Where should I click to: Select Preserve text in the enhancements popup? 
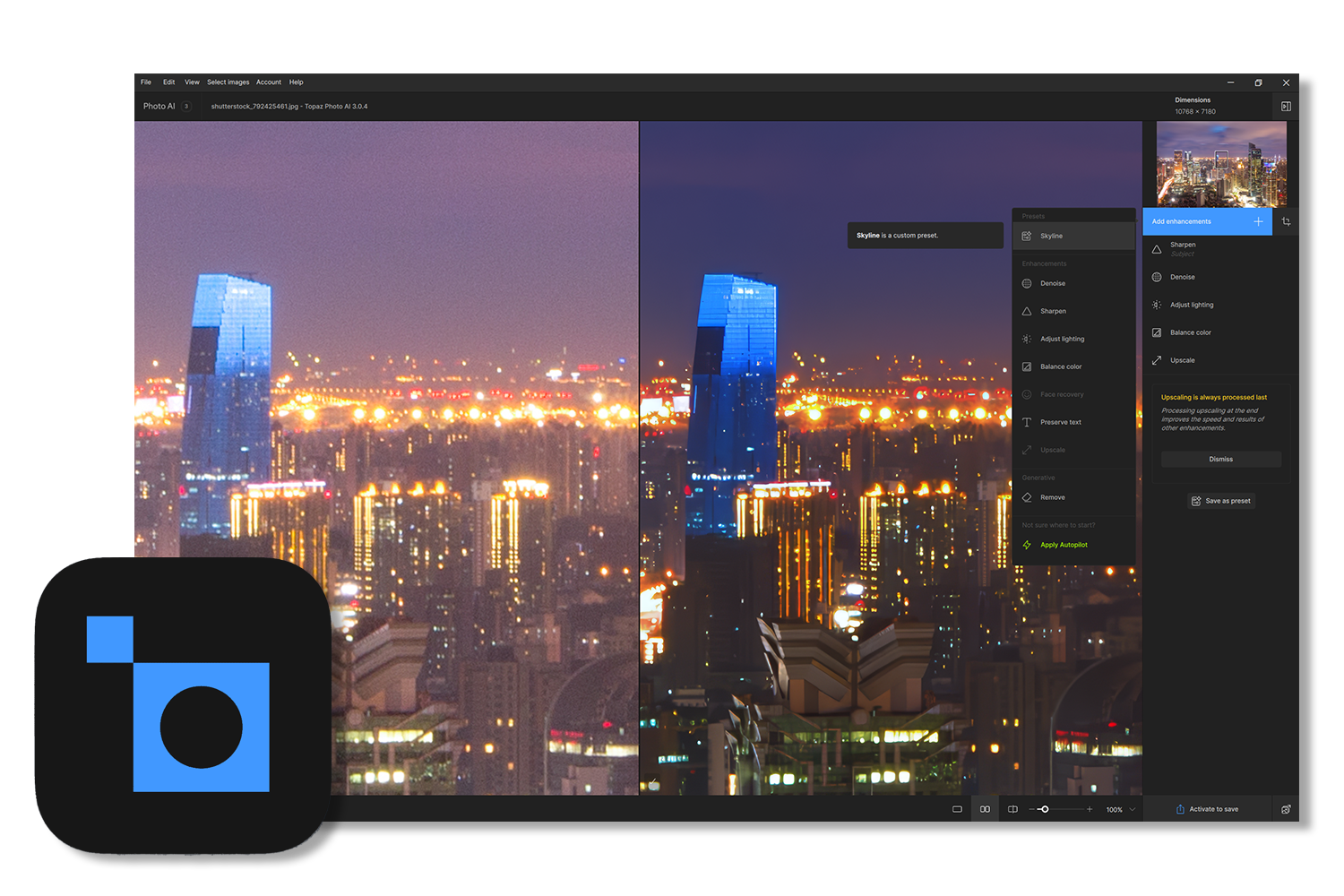click(x=1060, y=422)
